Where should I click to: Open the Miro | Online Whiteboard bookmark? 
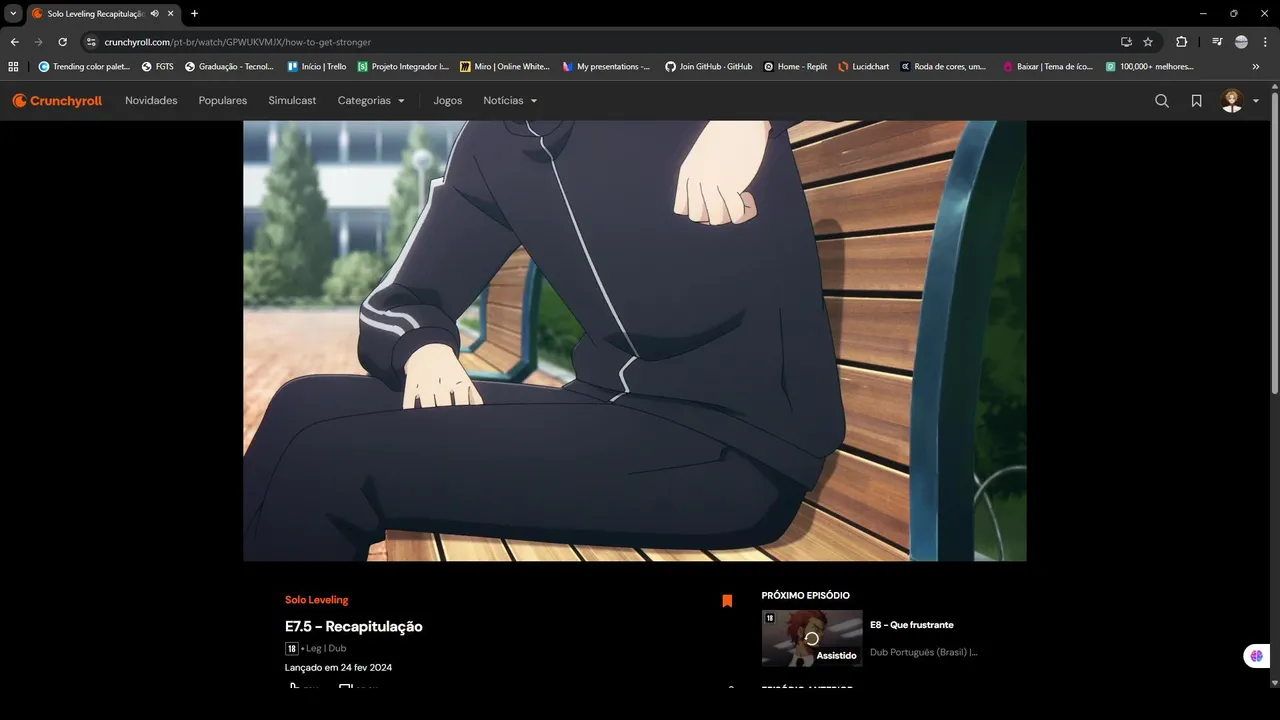click(x=505, y=67)
